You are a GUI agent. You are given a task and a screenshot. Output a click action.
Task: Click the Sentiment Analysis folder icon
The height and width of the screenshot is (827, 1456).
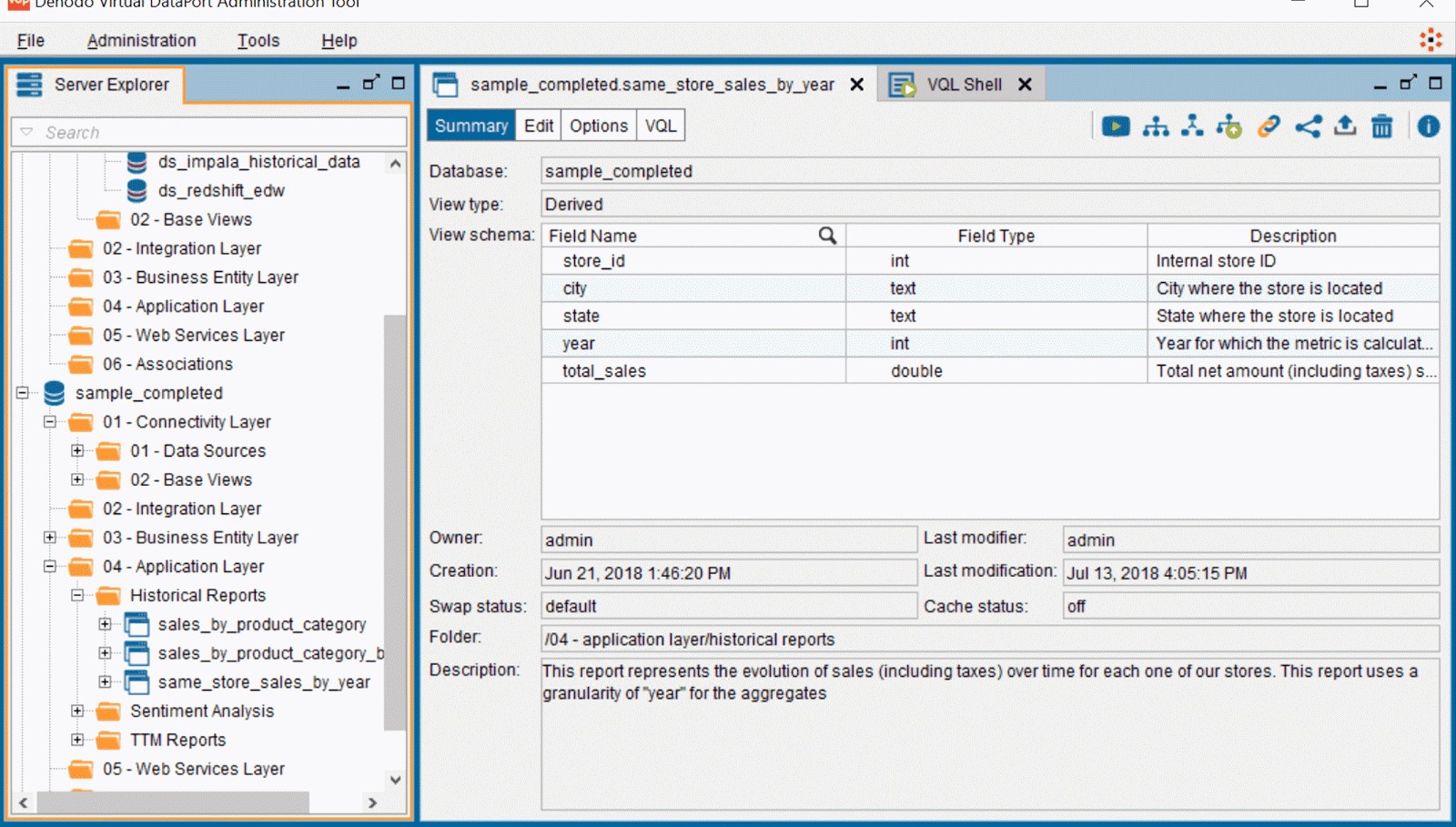pos(108,711)
